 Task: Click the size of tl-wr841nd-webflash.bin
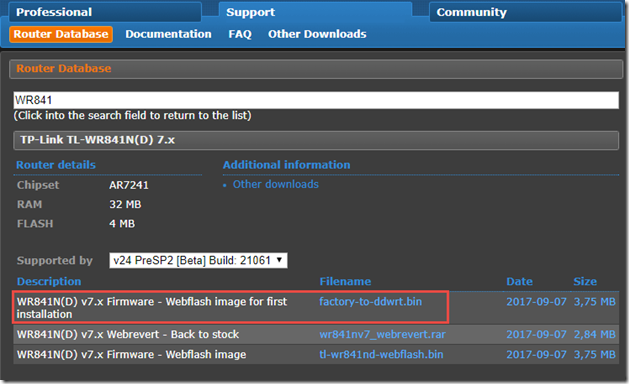(595, 354)
